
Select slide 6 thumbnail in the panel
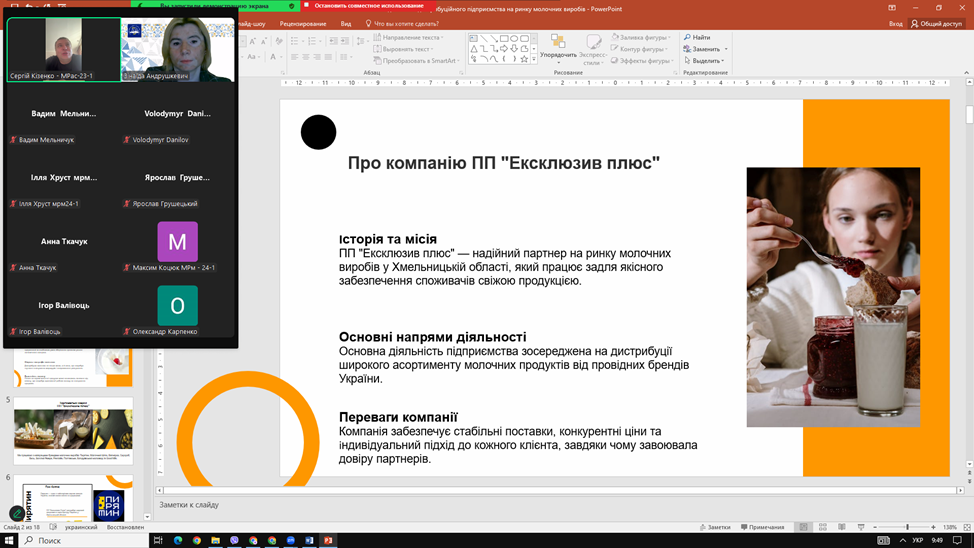tap(73, 498)
